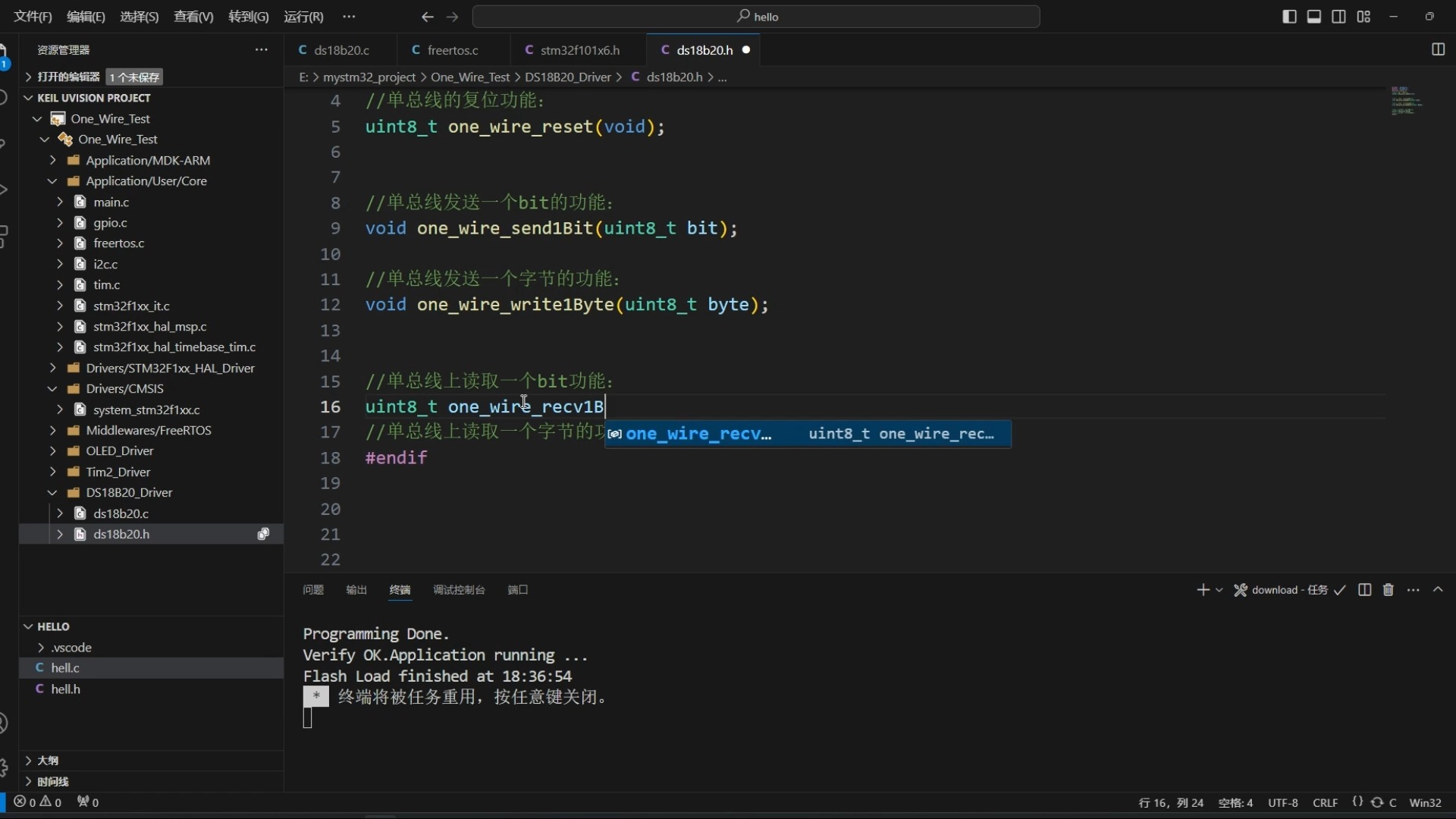Switch to the 调试控制台 panel tab
1456x819 pixels.
[459, 590]
